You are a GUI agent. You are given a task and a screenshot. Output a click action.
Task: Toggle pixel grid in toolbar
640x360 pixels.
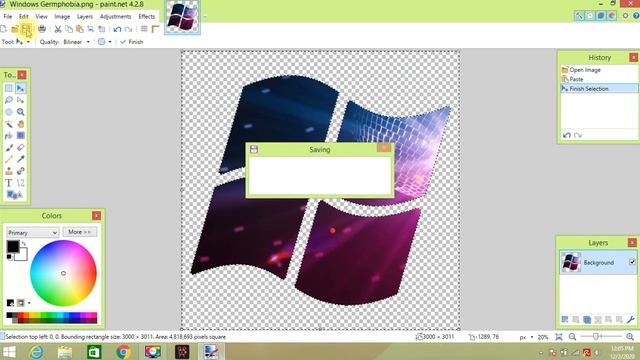point(144,29)
